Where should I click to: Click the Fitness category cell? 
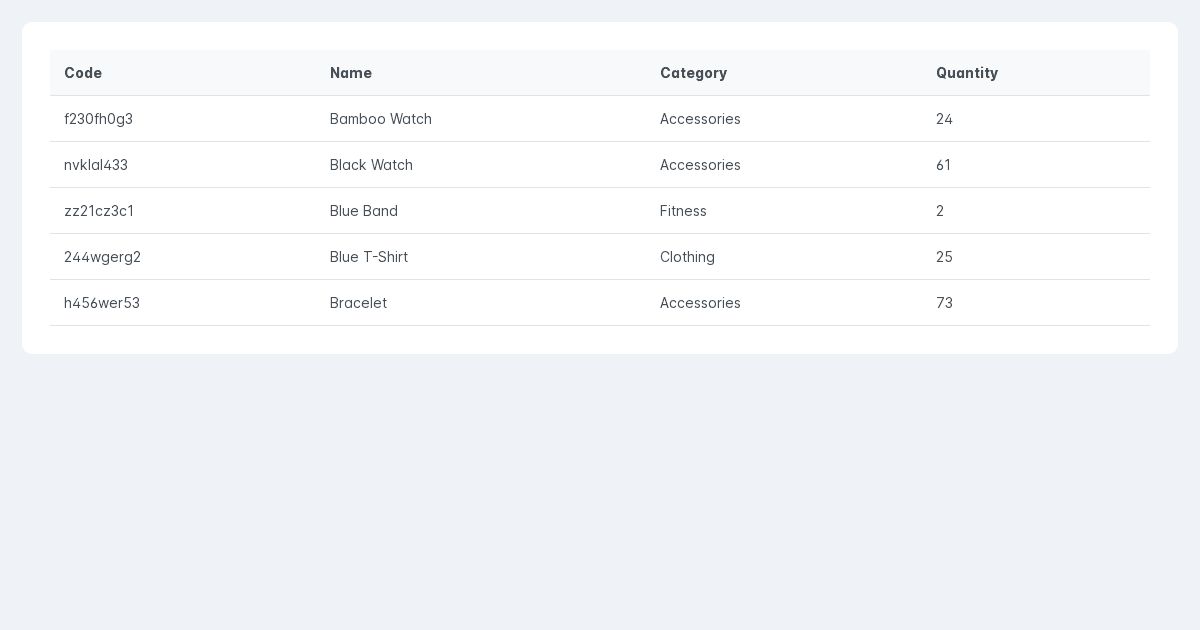click(x=683, y=211)
